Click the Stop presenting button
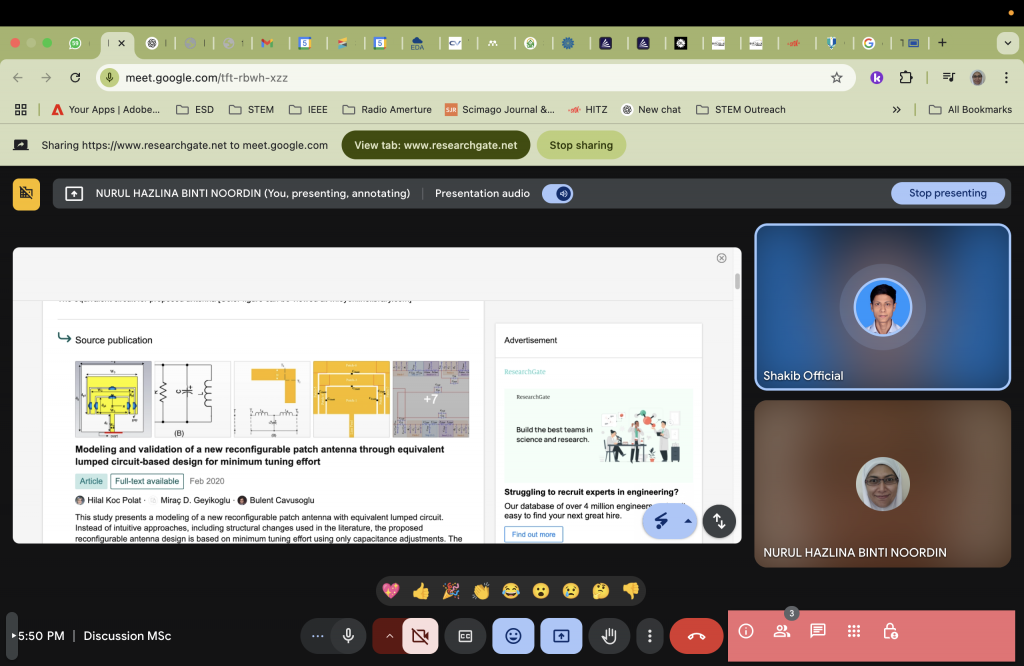The image size is (1024, 666). (x=948, y=193)
